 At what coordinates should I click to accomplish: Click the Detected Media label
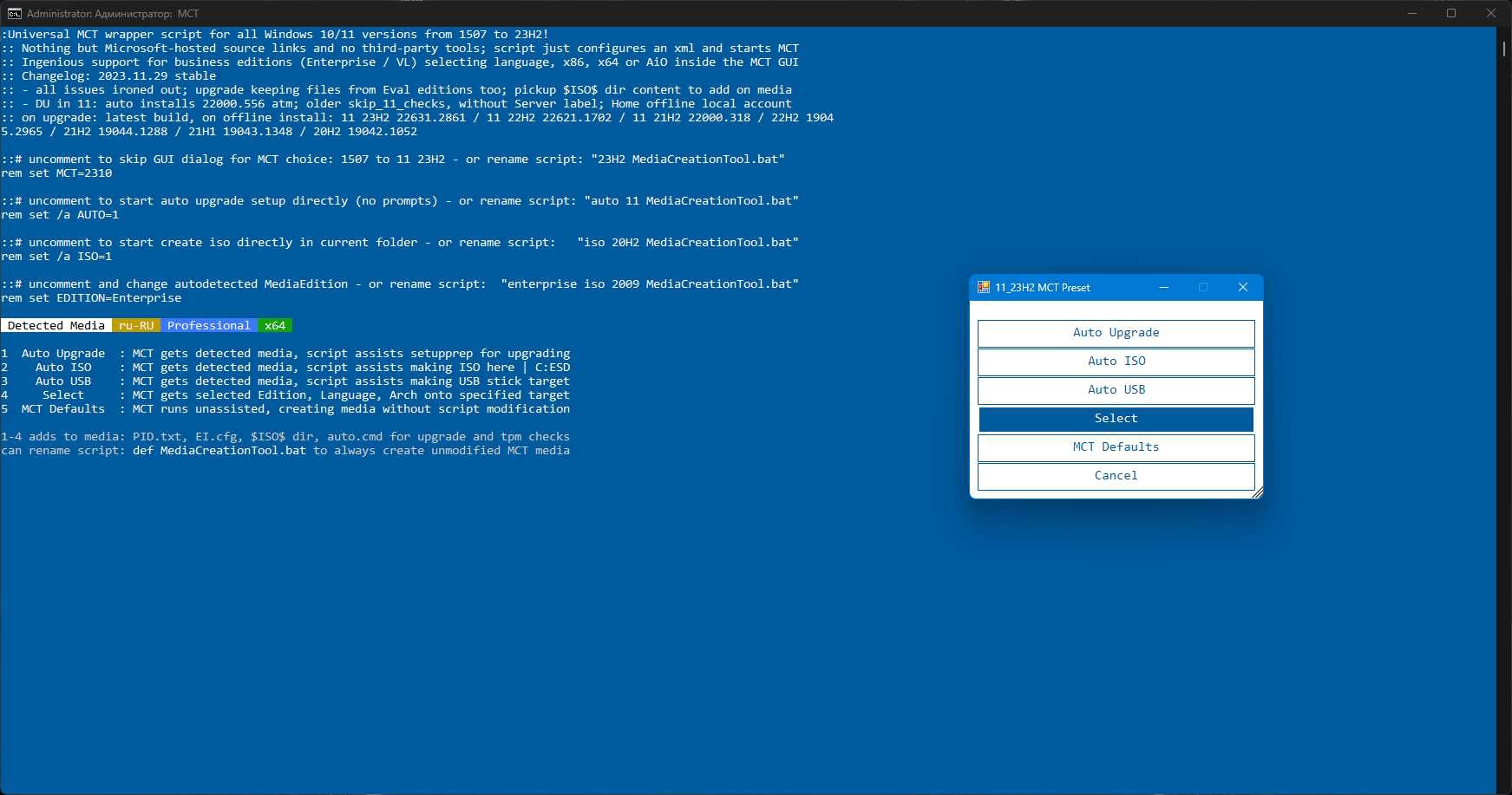click(56, 326)
